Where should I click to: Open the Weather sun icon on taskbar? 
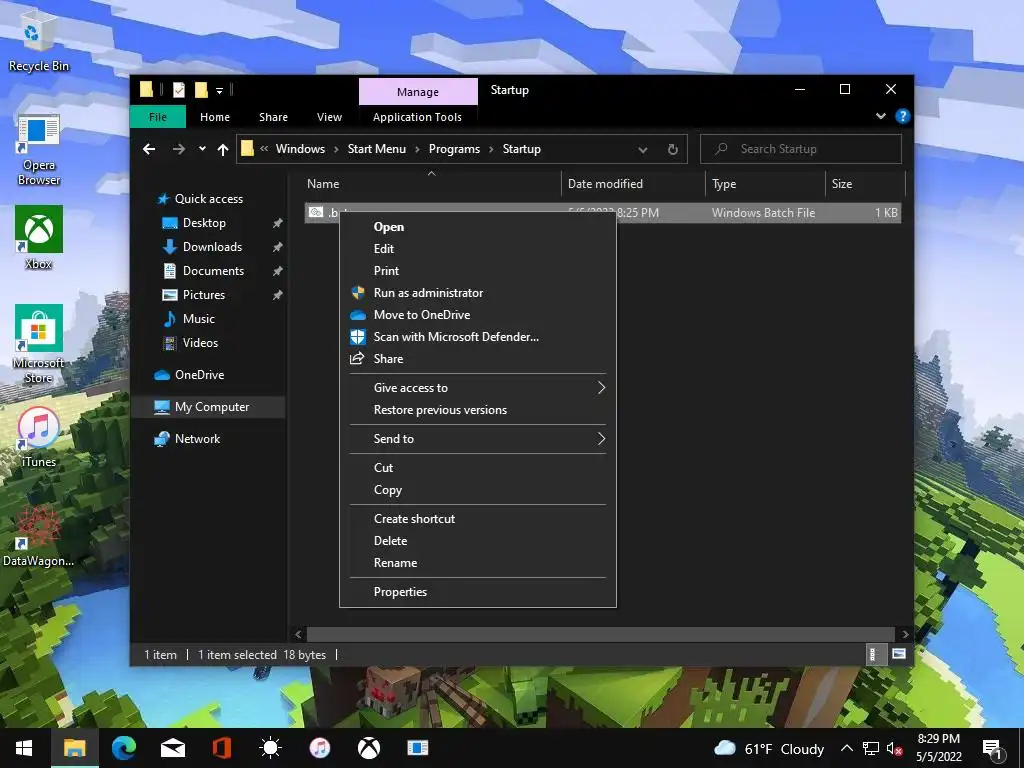click(270, 748)
